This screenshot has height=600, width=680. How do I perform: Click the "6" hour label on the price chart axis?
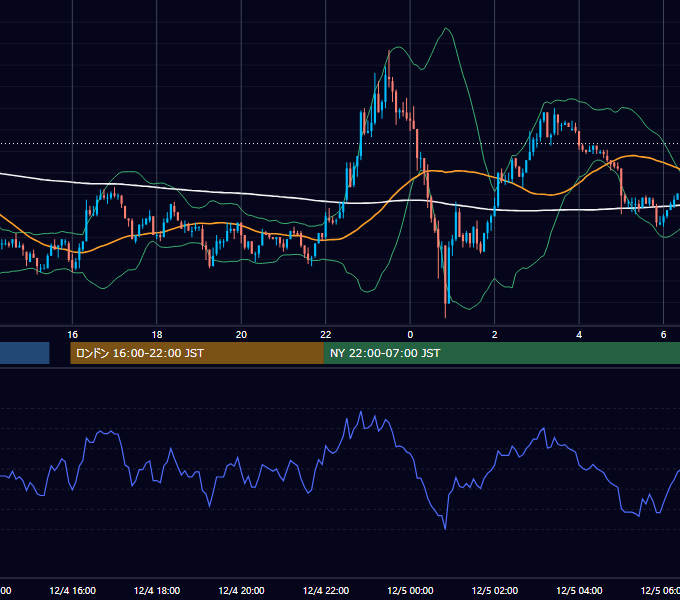point(663,335)
